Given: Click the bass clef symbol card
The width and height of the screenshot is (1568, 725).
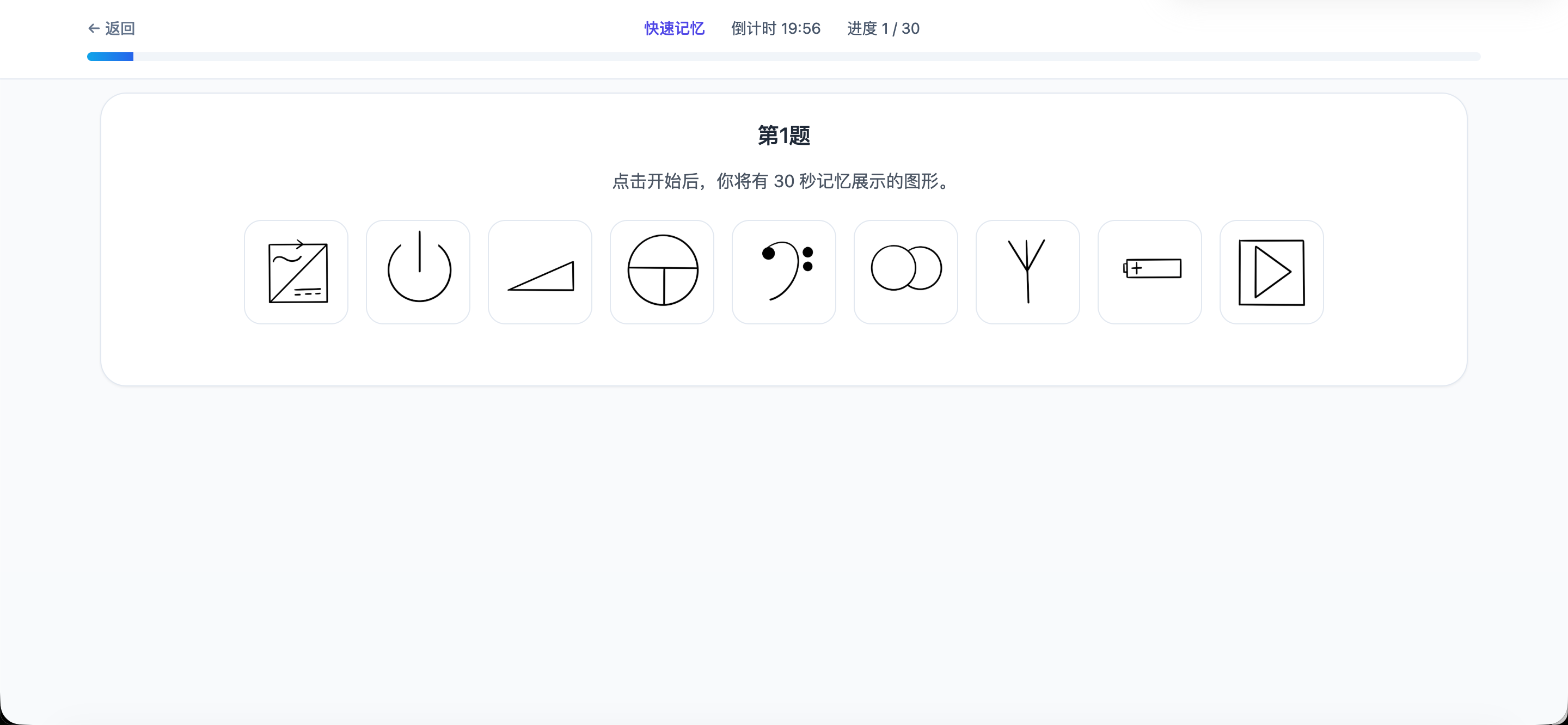Looking at the screenshot, I should (x=783, y=272).
